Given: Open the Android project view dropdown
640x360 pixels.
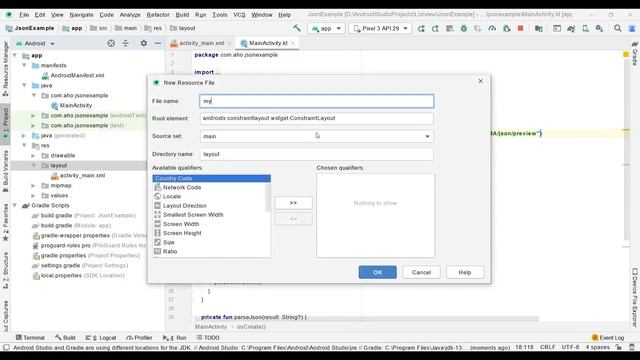Looking at the screenshot, I should [x=35, y=43].
